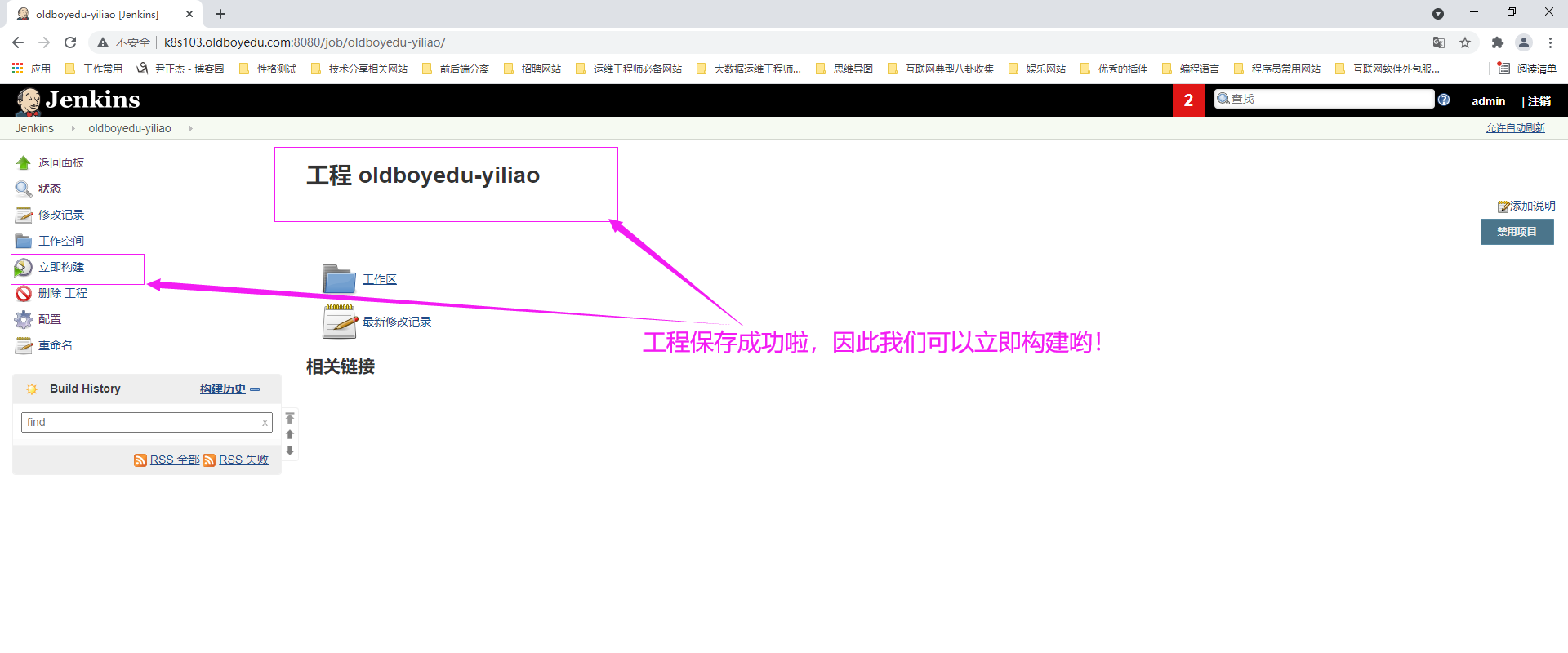
Task: Click the 立即构建 build now icon
Action: (24, 268)
